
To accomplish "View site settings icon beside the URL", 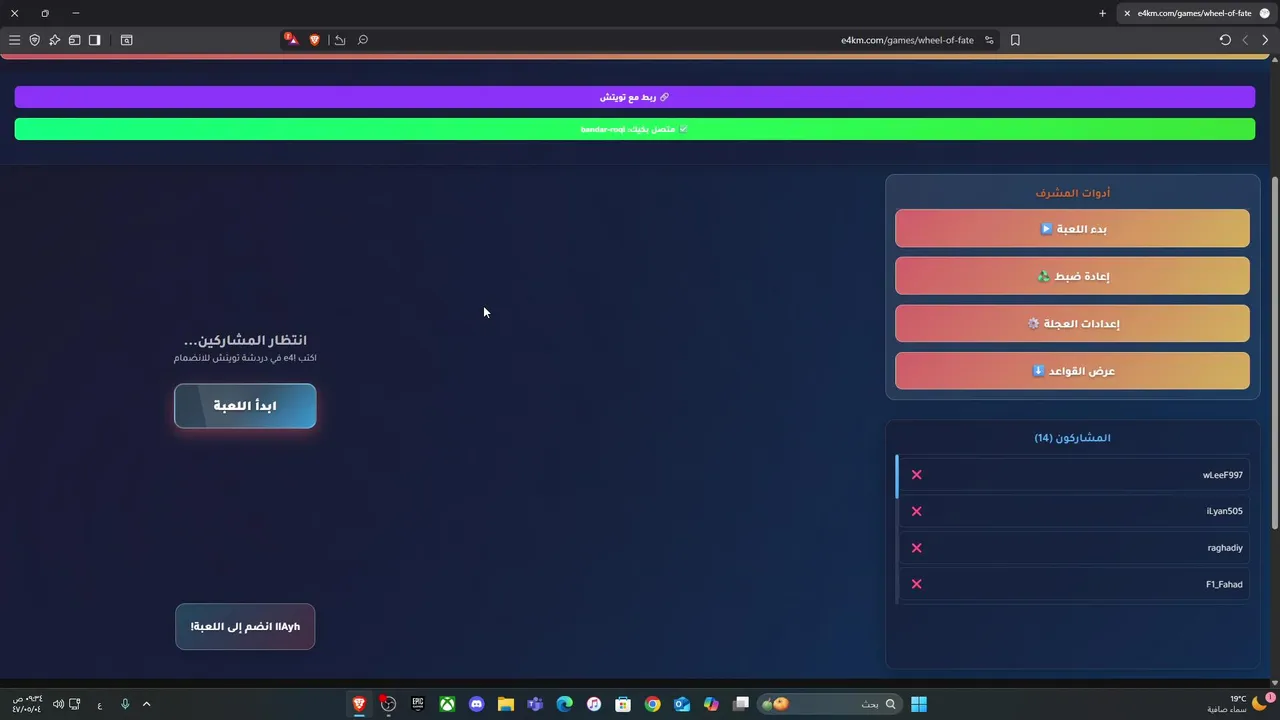I will pyautogui.click(x=989, y=40).
